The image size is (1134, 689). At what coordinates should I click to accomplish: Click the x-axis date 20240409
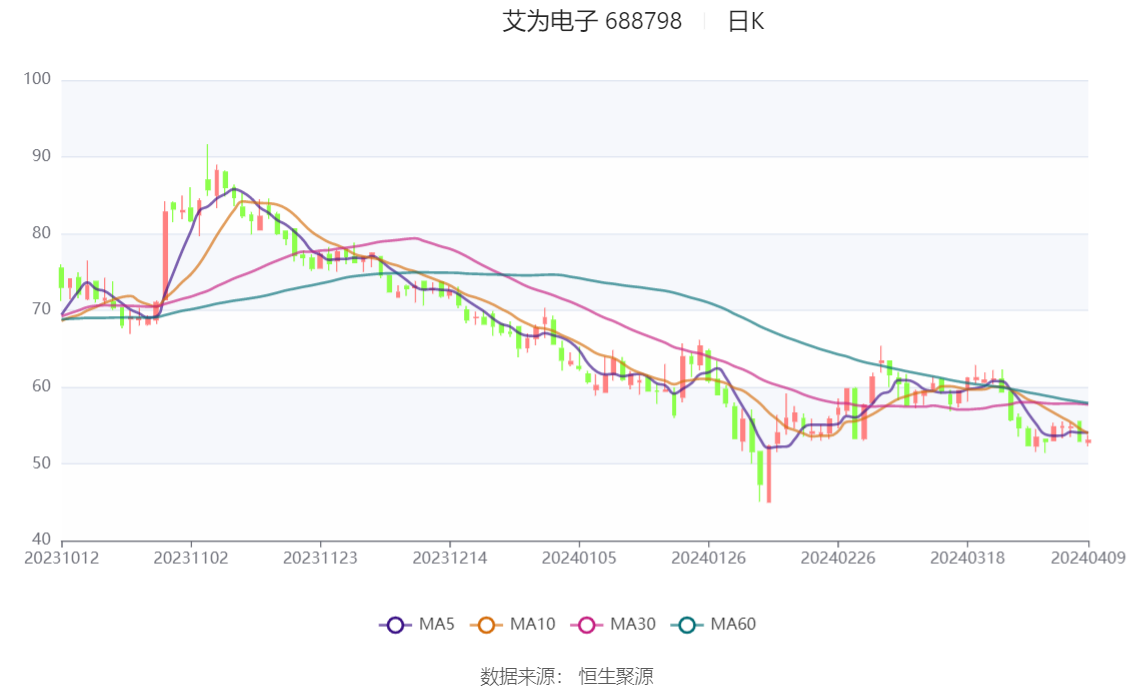[1088, 558]
